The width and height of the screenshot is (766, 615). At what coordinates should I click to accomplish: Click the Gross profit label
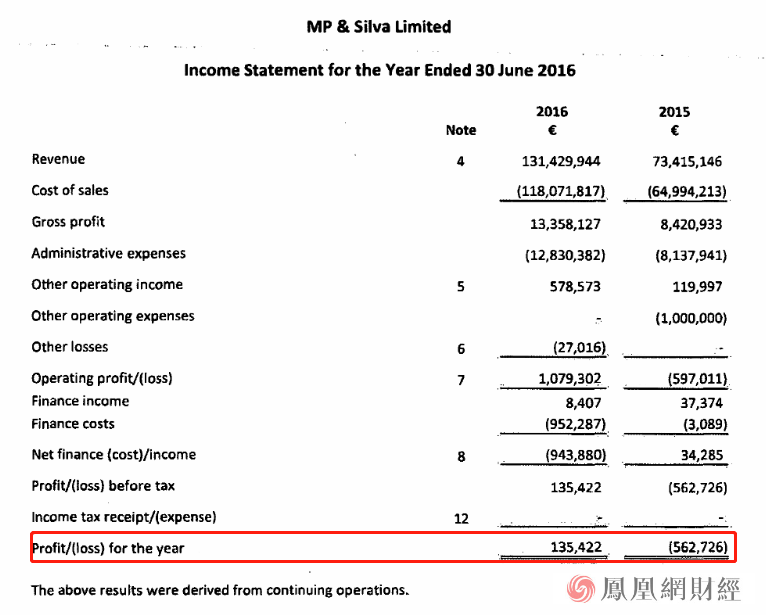68,222
